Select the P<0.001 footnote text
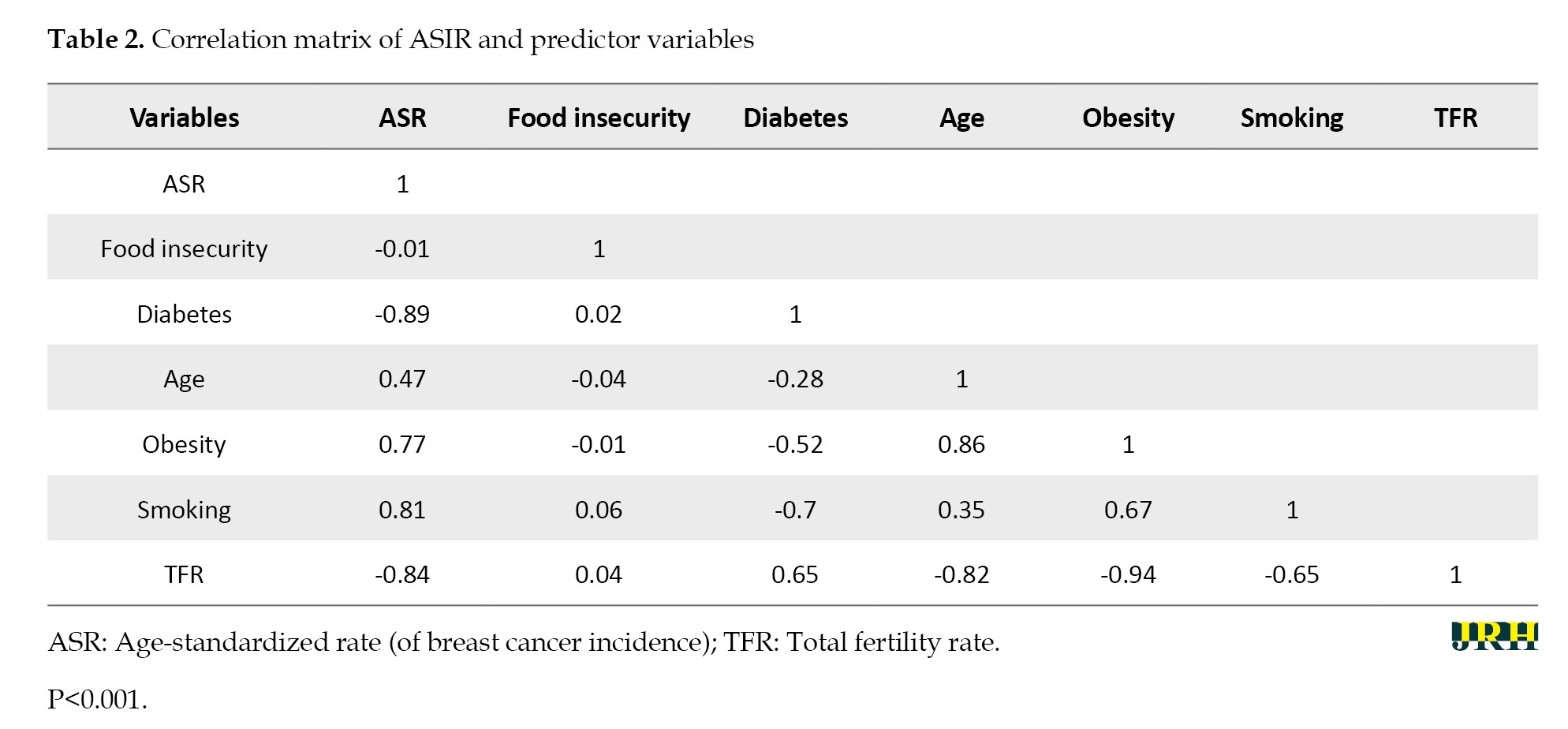Viewport: 1568px width, 729px height. 98,699
